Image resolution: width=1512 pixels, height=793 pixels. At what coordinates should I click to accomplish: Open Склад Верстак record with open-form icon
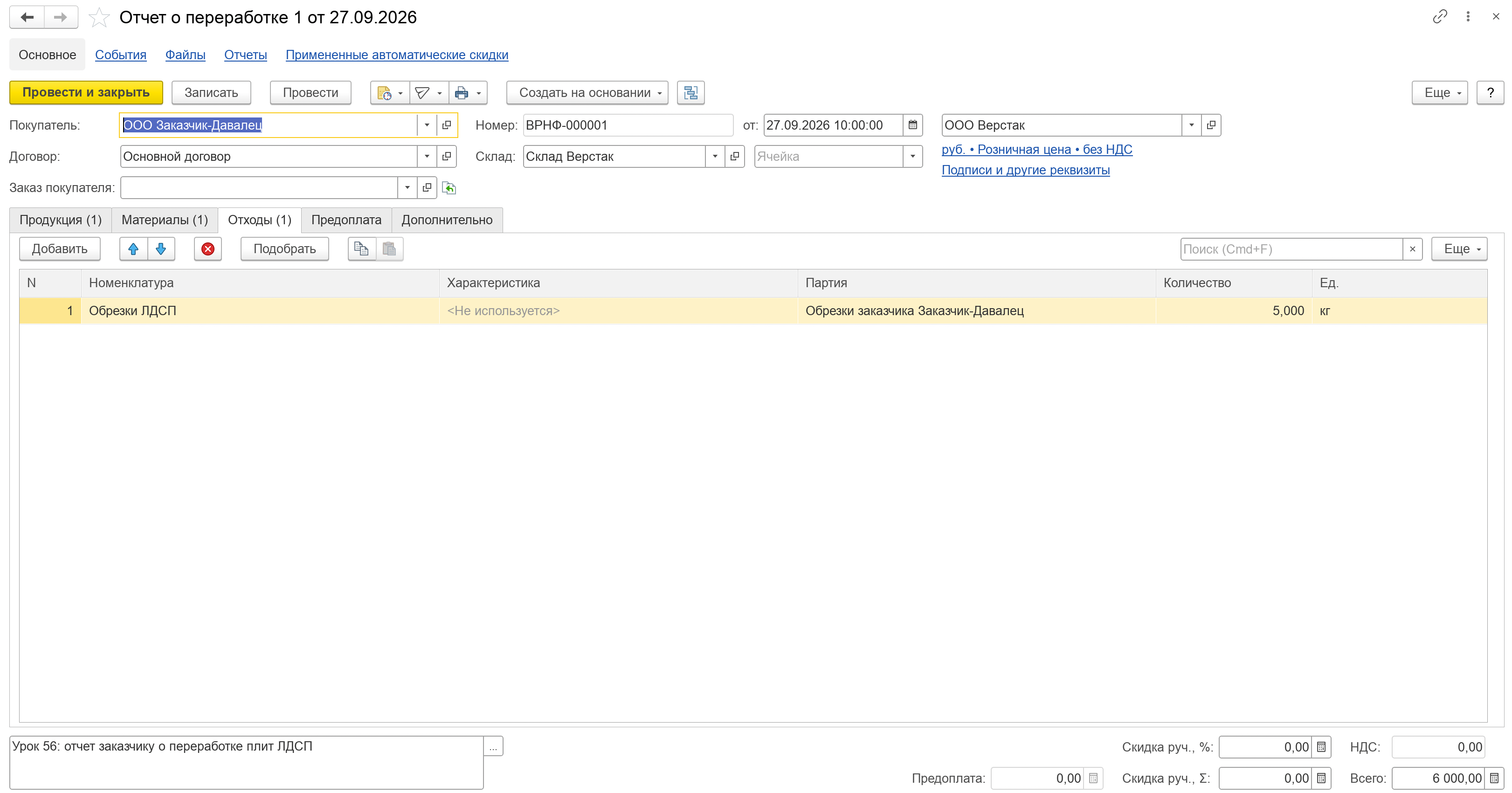(734, 156)
